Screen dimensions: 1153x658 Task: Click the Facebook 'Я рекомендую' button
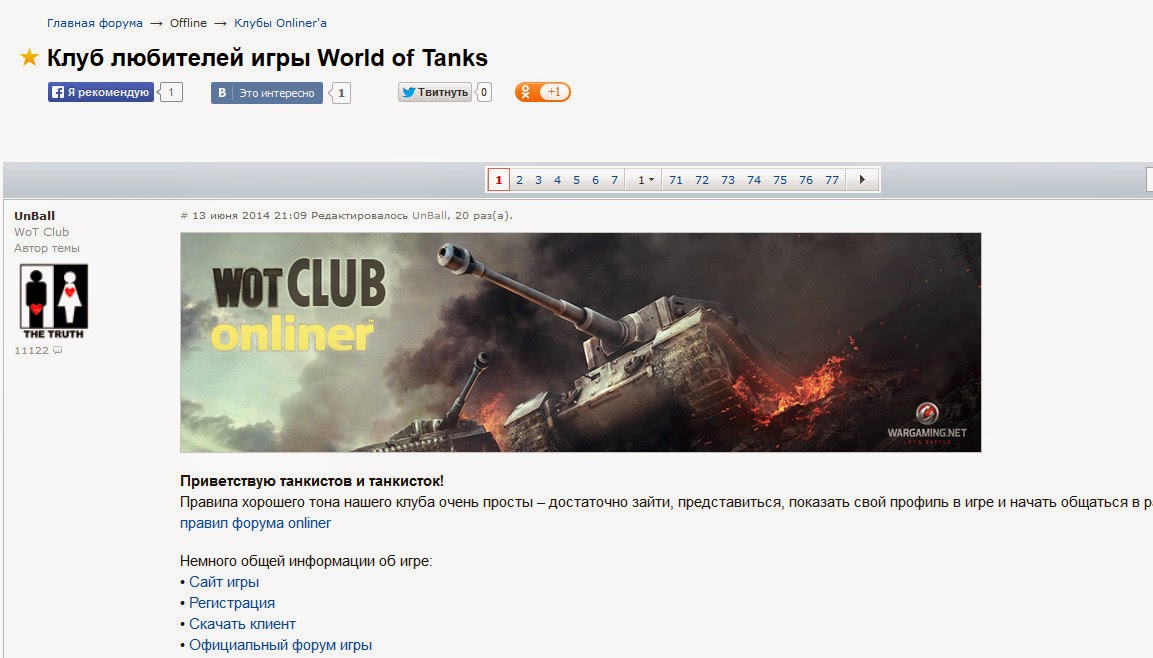(x=101, y=92)
